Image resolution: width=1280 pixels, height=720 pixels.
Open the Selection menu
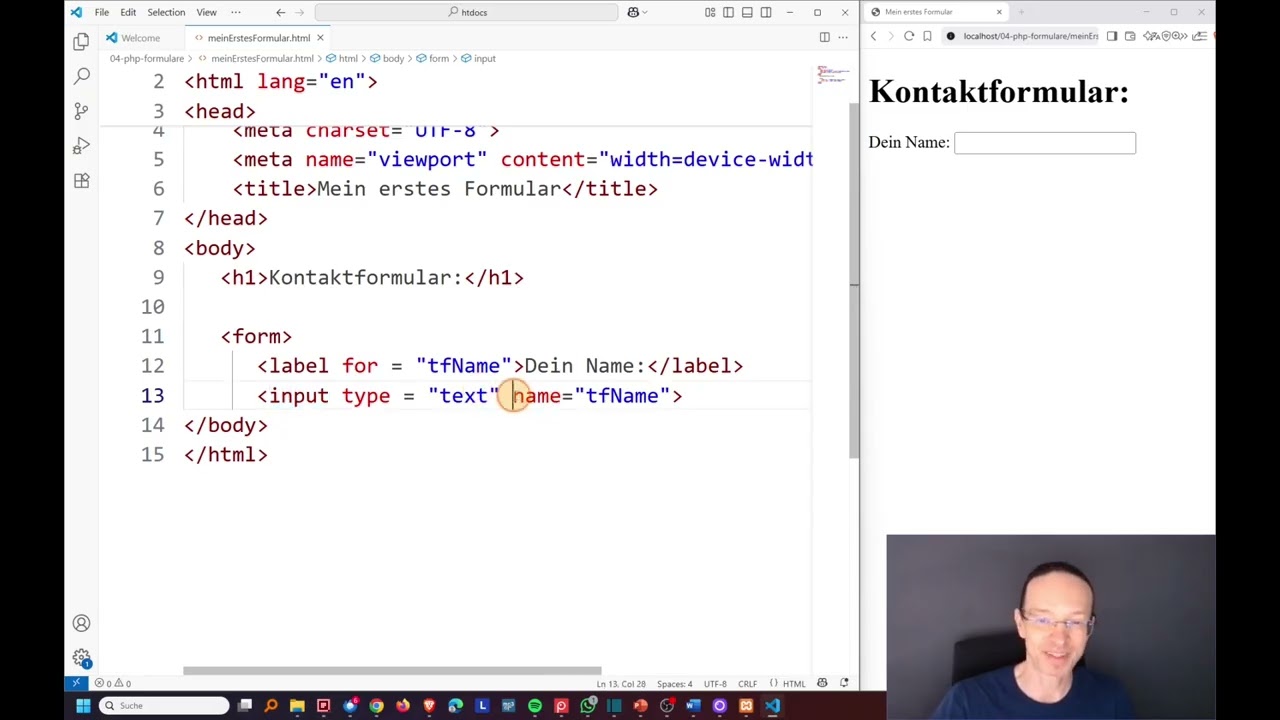pyautogui.click(x=166, y=12)
